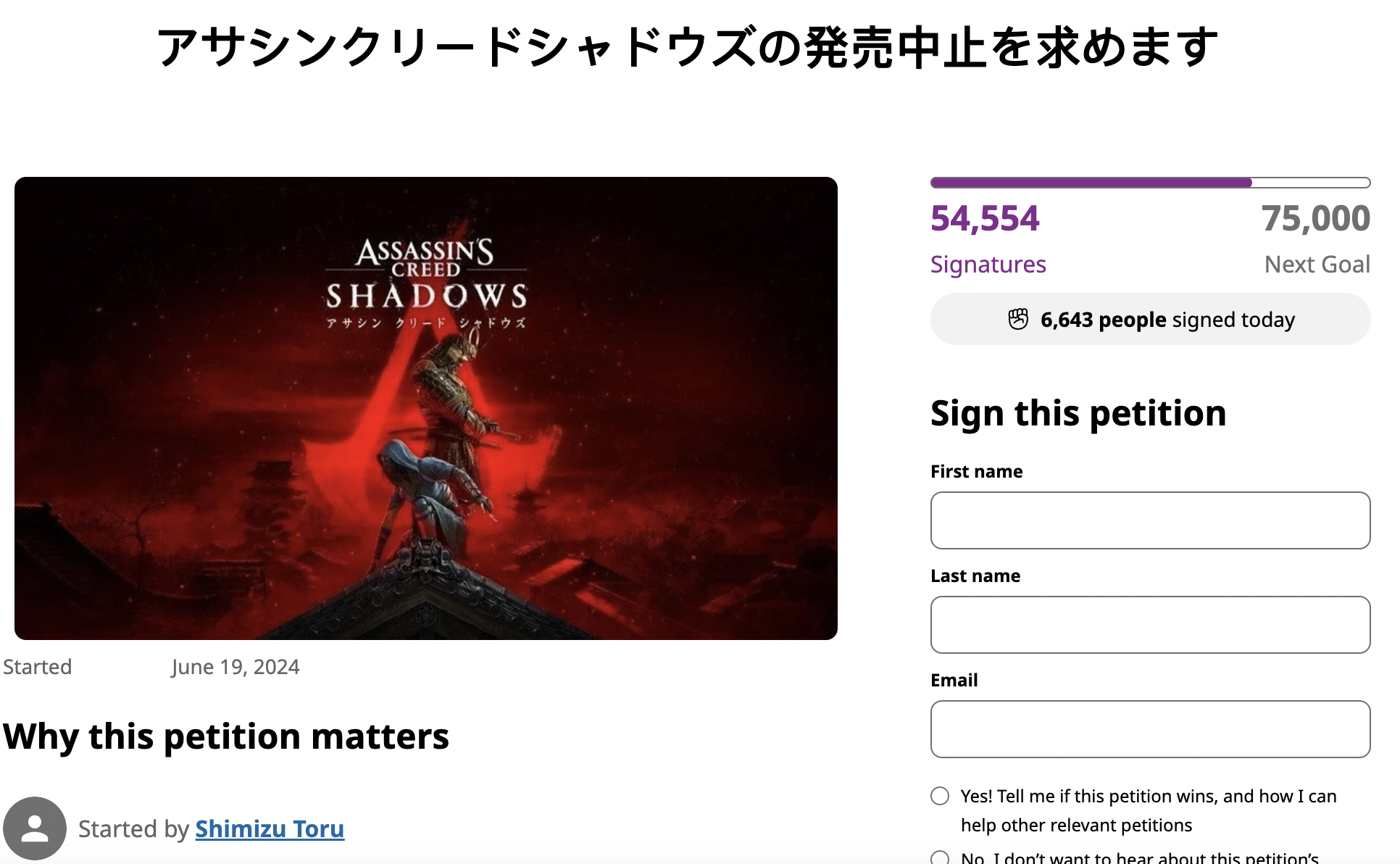Open the Assassin's Creed Shadows petition image

(426, 408)
